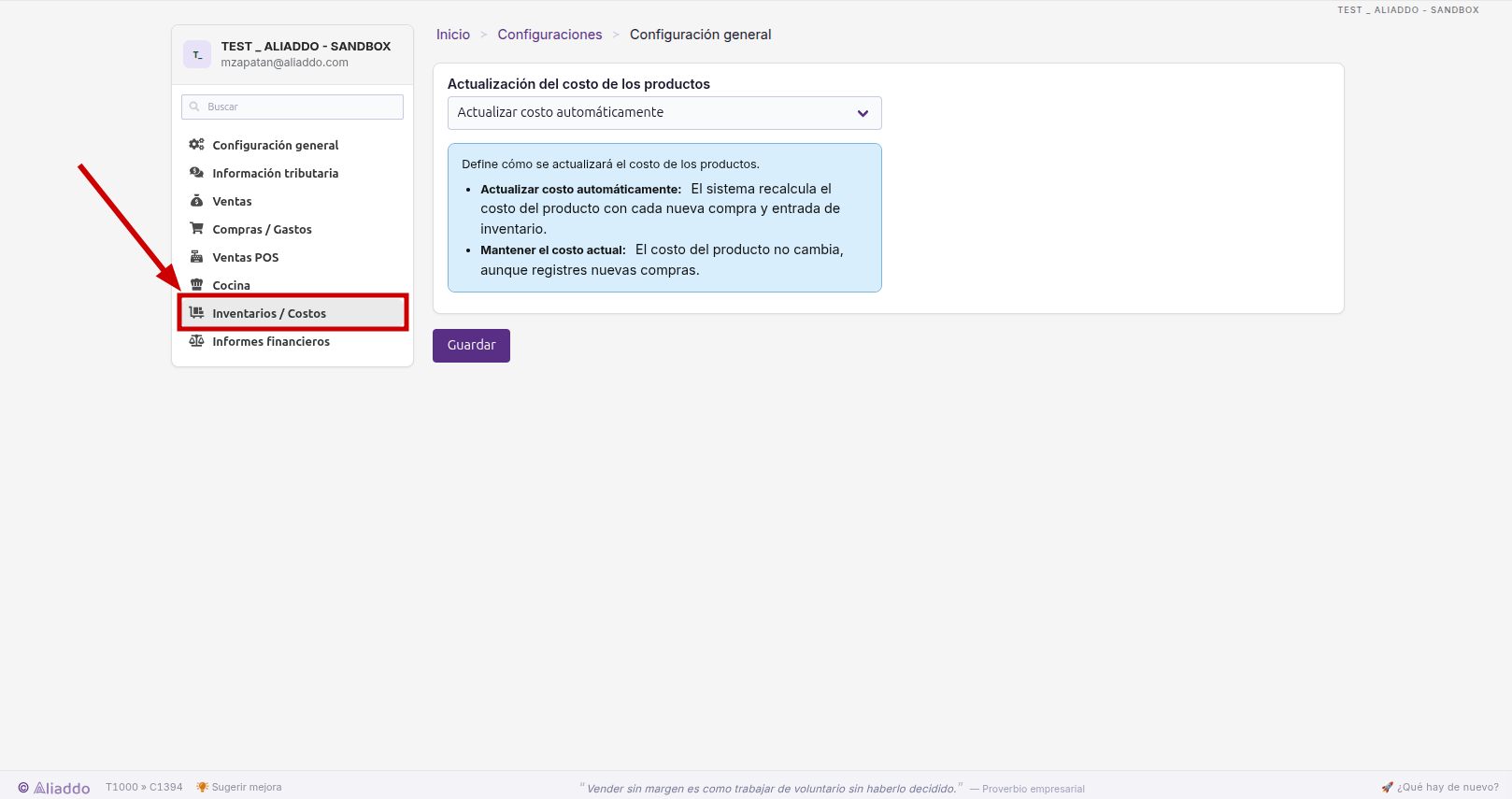The width and height of the screenshot is (1512, 799).
Task: Click the Configuración general breadcrumb text
Action: 701,35
